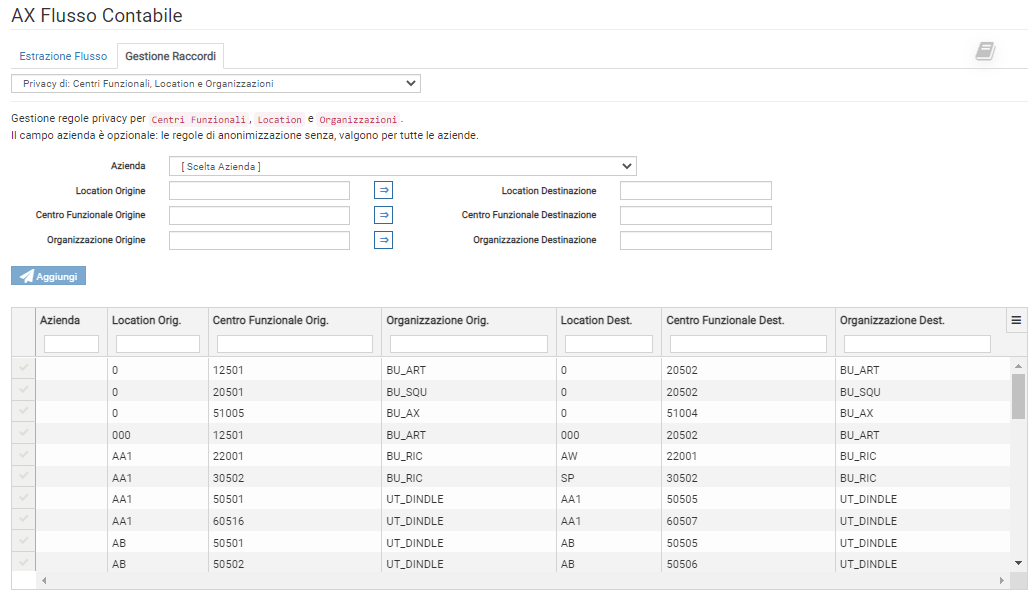Select the Gestione Raccordi tab

170,56
